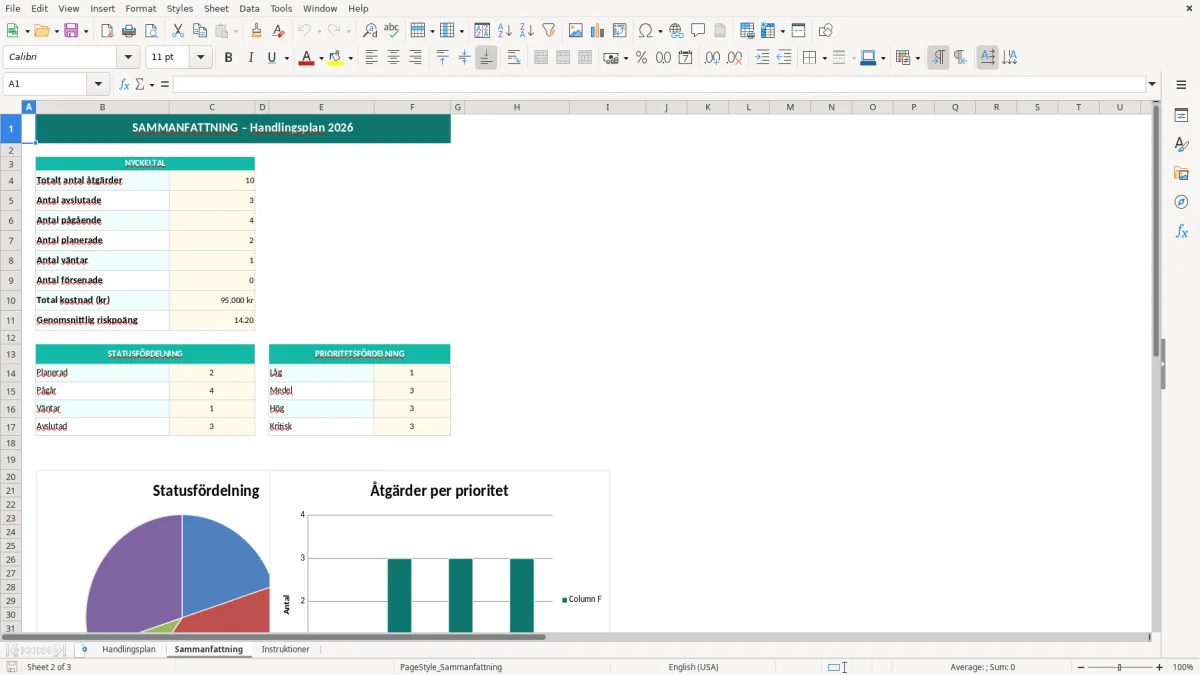Click the status bar zoom slider
Image resolution: width=1200 pixels, height=675 pixels.
pos(1120,667)
